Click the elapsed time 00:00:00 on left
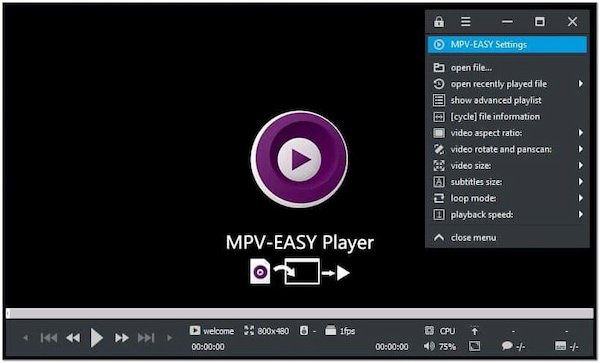This screenshot has height=363, width=600. [x=208, y=347]
